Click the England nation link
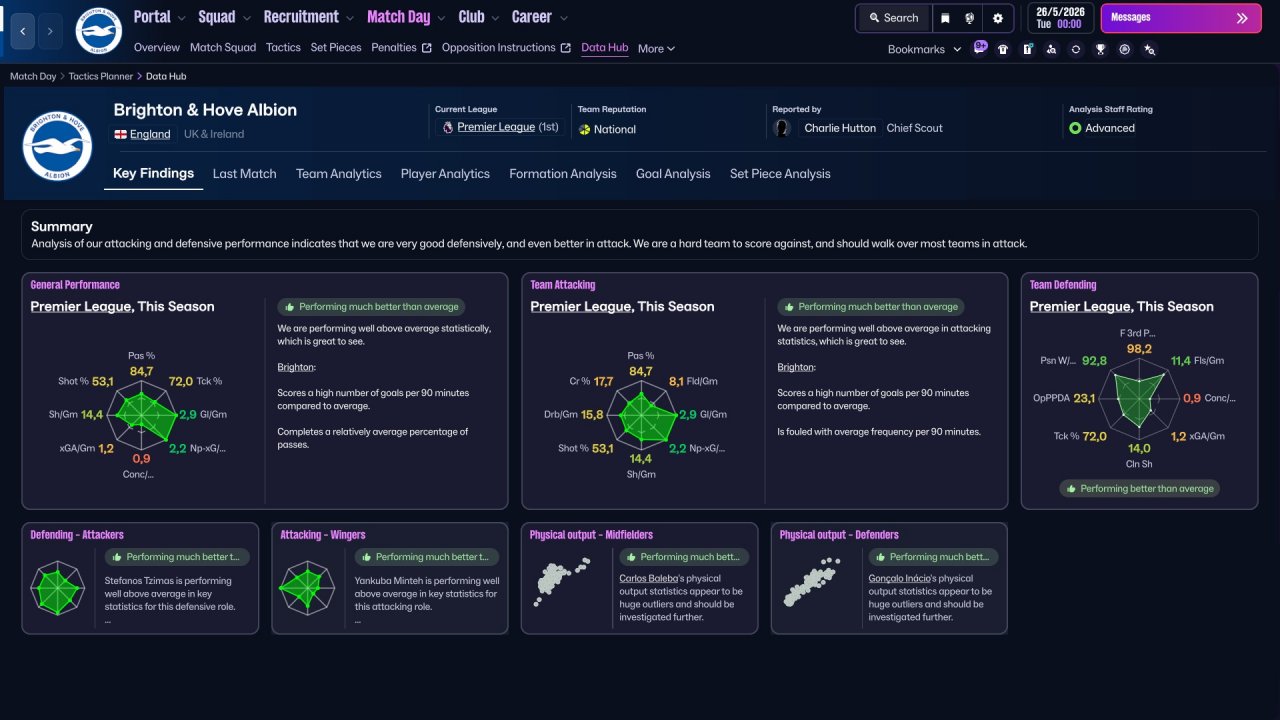 pyautogui.click(x=150, y=134)
